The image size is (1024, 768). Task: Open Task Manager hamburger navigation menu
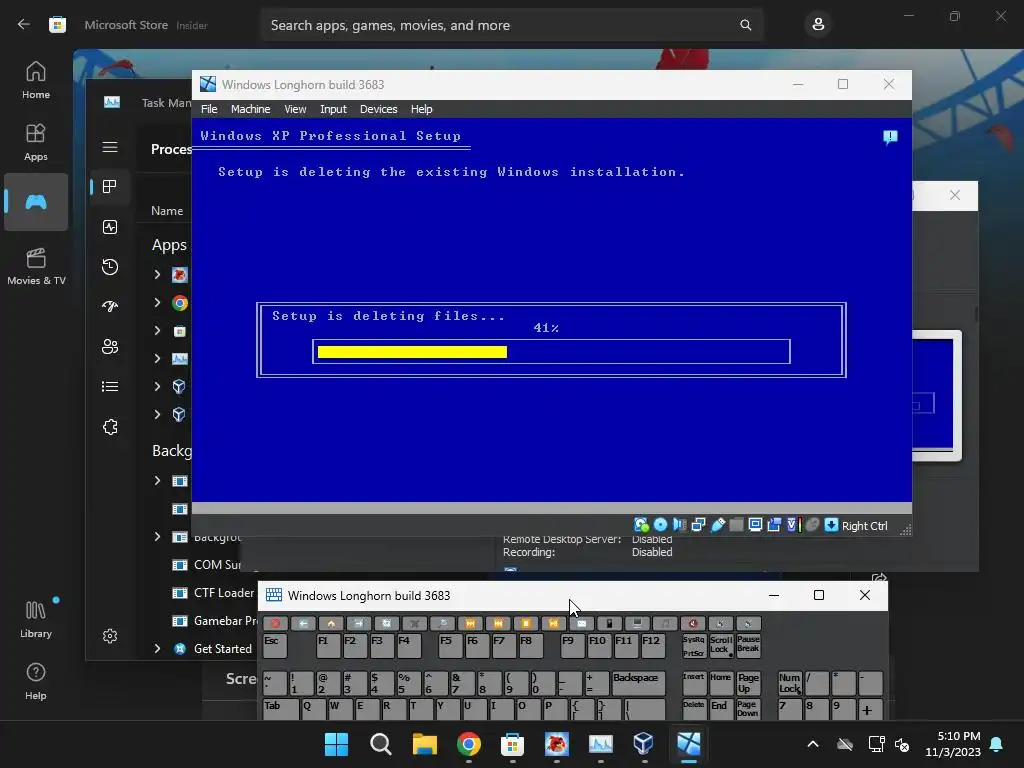click(110, 147)
